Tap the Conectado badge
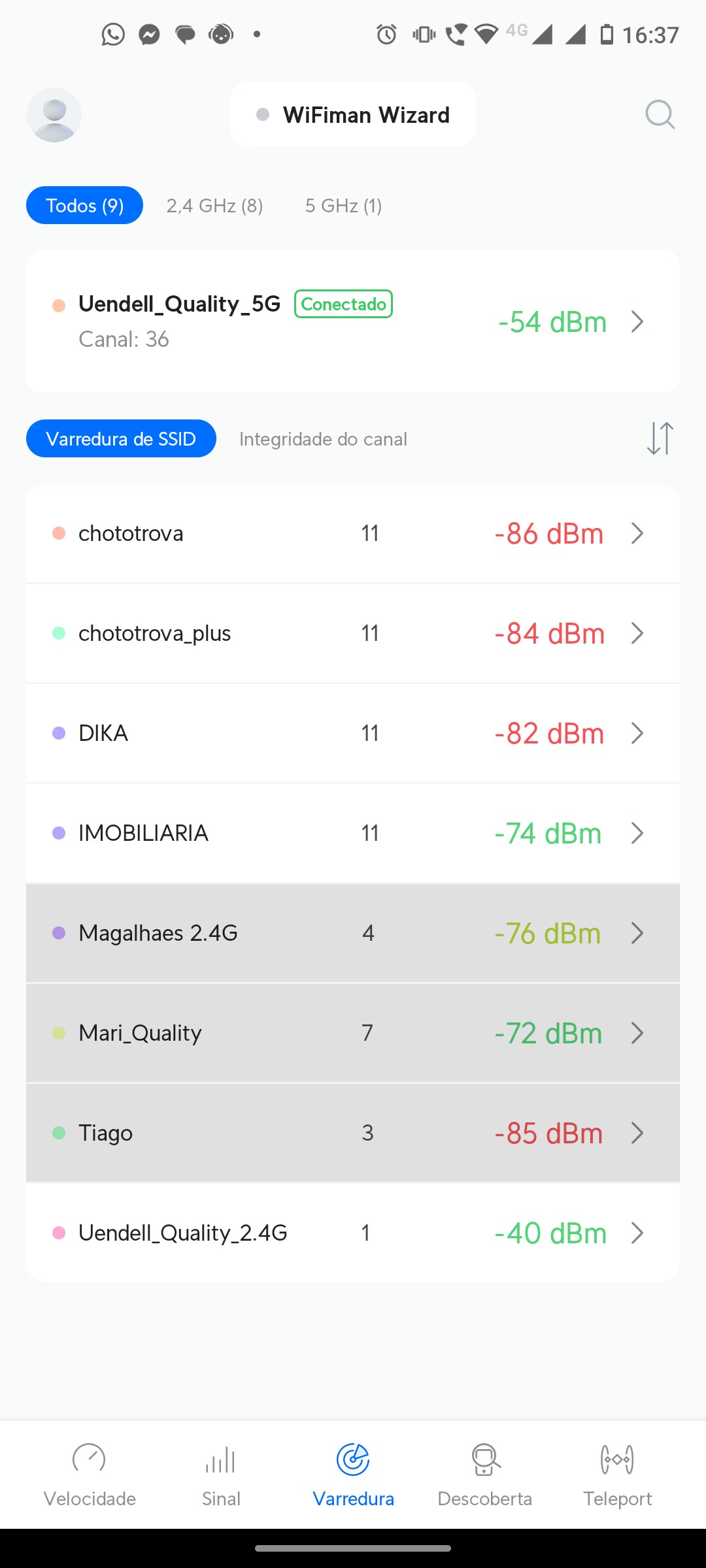The height and width of the screenshot is (1568, 706). (343, 304)
